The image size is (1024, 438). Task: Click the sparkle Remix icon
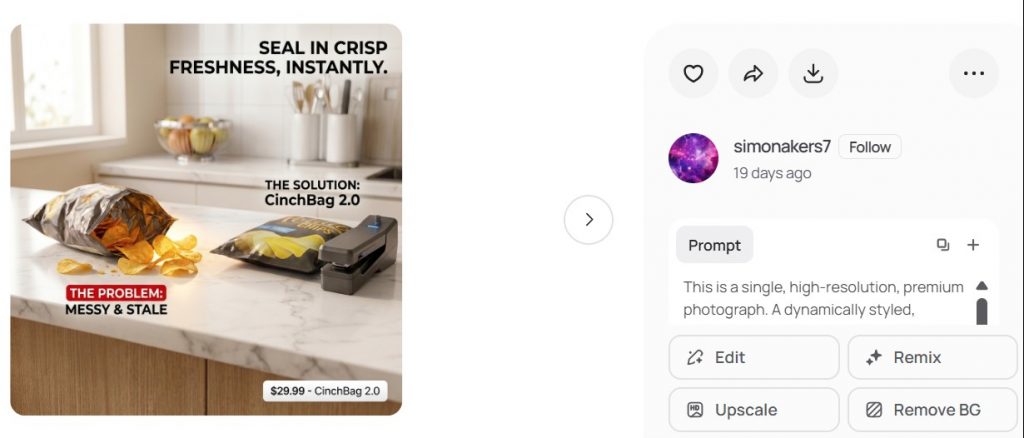(874, 358)
